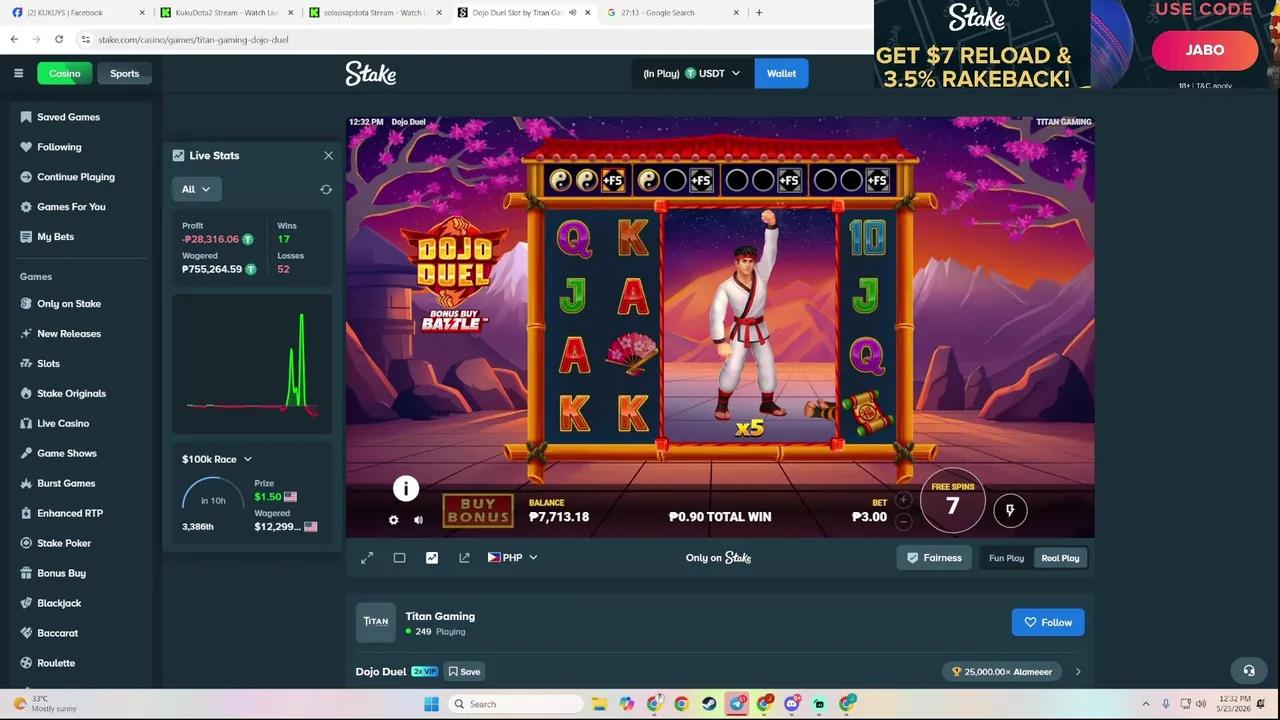This screenshot has height=720, width=1280.
Task: Select Real Play mode
Action: click(x=1060, y=558)
